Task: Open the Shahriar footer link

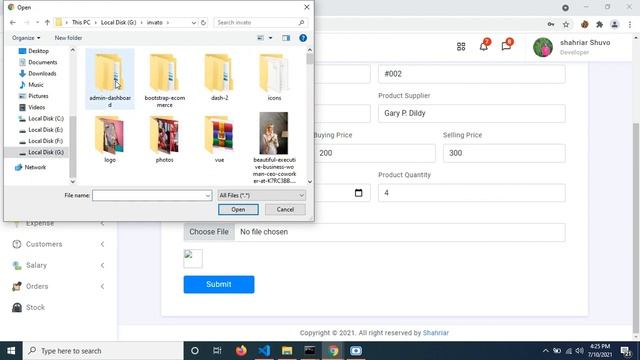Action: [x=436, y=333]
